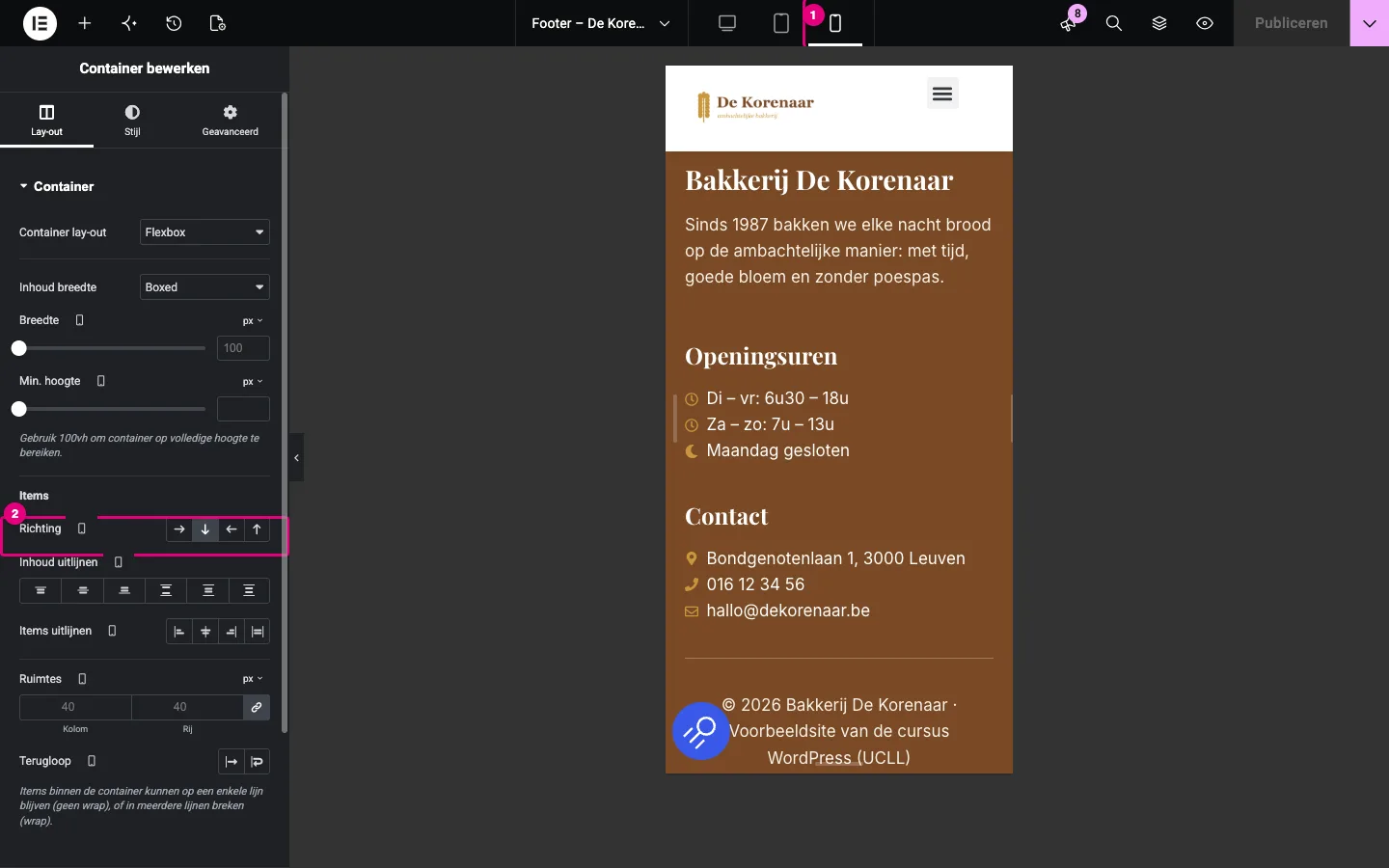Select the no-wrap Terugloop option
The height and width of the screenshot is (868, 1389).
point(231,762)
